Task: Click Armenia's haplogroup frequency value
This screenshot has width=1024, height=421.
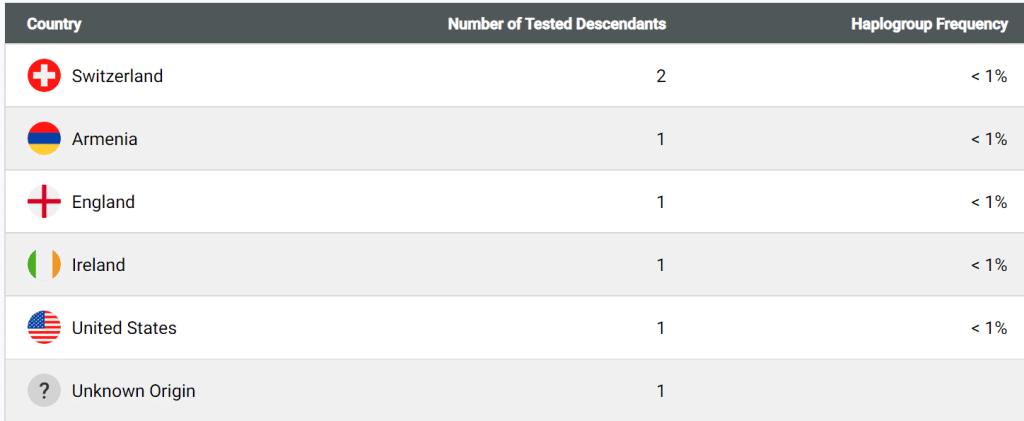Action: [988, 139]
